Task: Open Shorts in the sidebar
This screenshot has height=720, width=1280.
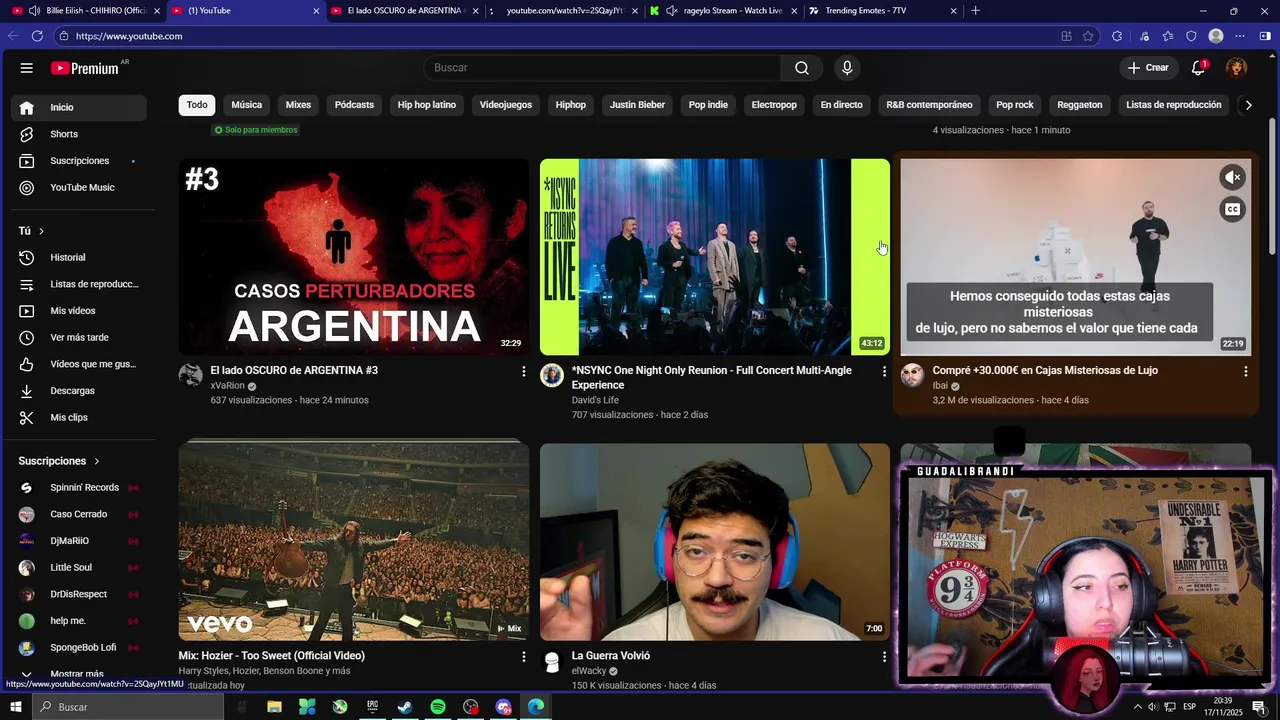Action: [79, 134]
